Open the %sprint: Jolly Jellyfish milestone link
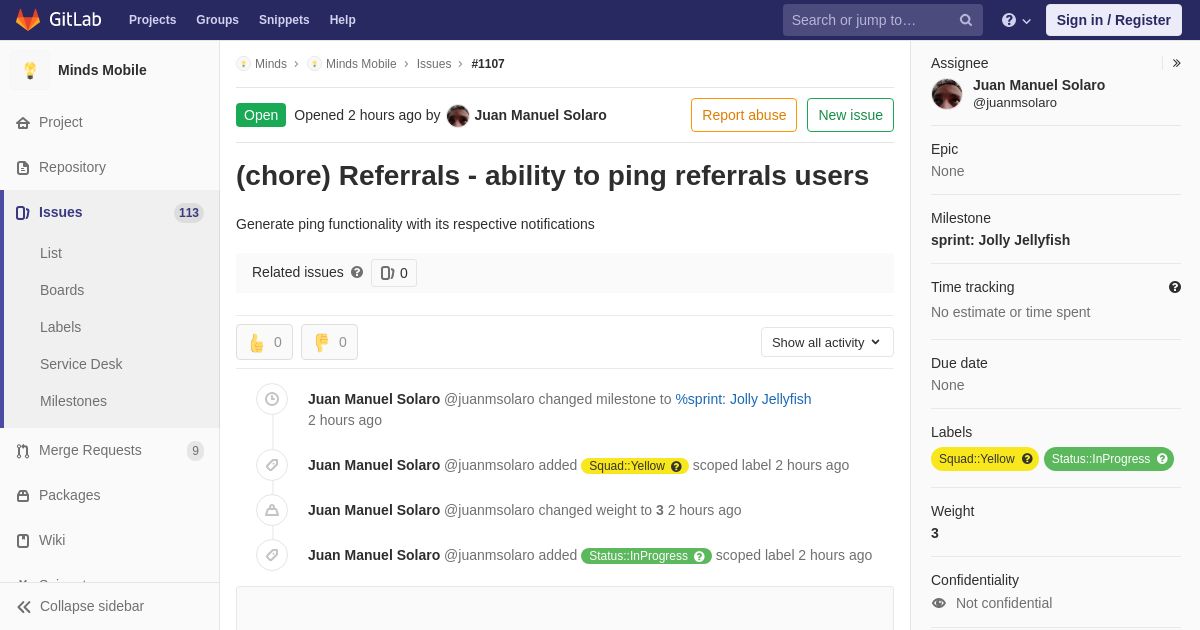1200x630 pixels. click(743, 399)
